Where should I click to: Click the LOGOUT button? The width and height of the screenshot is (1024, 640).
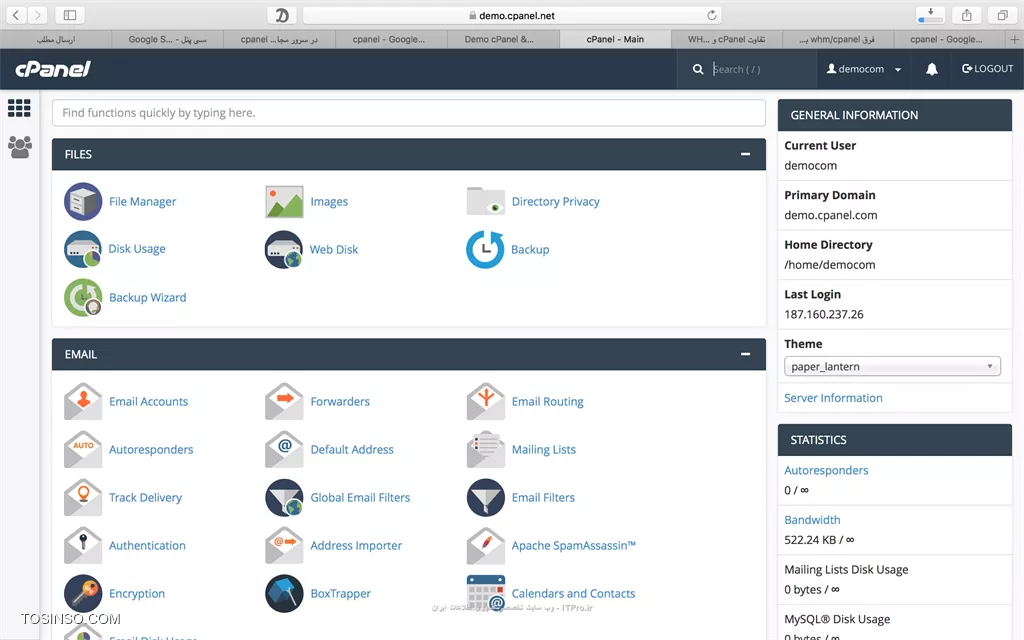(x=987, y=69)
